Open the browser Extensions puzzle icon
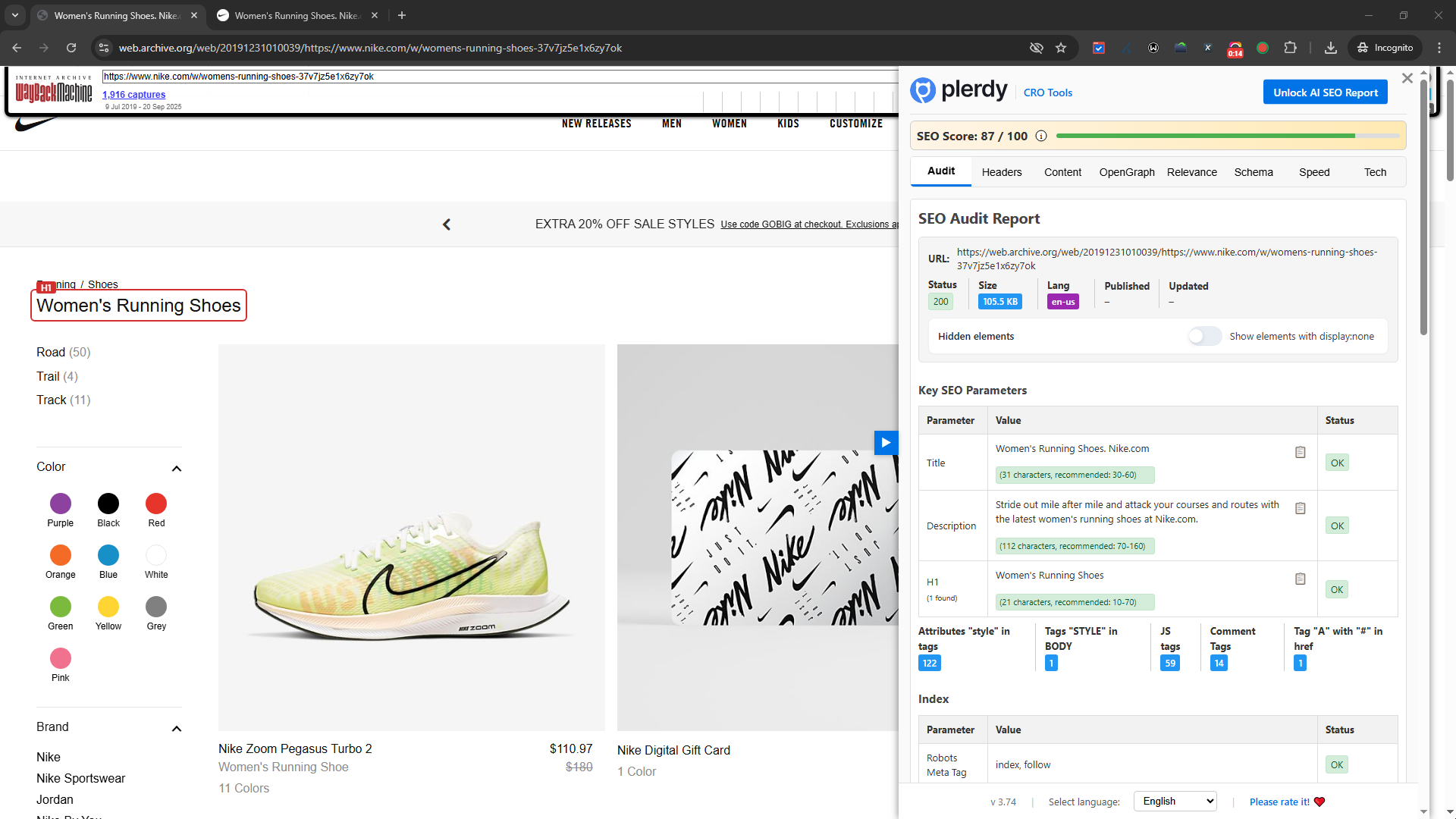This screenshot has height=819, width=1456. [1290, 48]
